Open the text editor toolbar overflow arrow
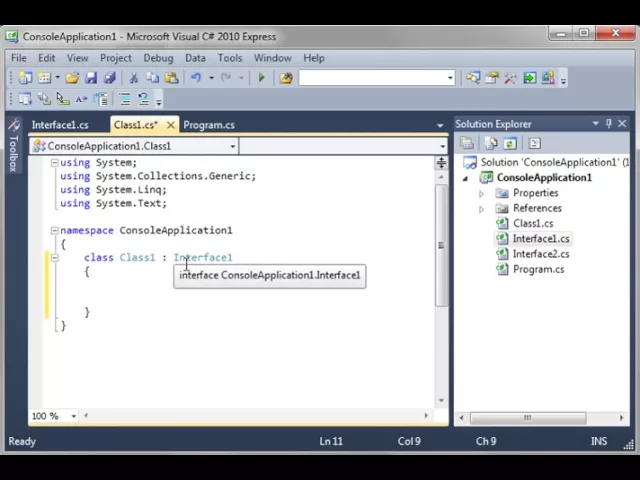Image resolution: width=640 pixels, height=480 pixels. 159,102
